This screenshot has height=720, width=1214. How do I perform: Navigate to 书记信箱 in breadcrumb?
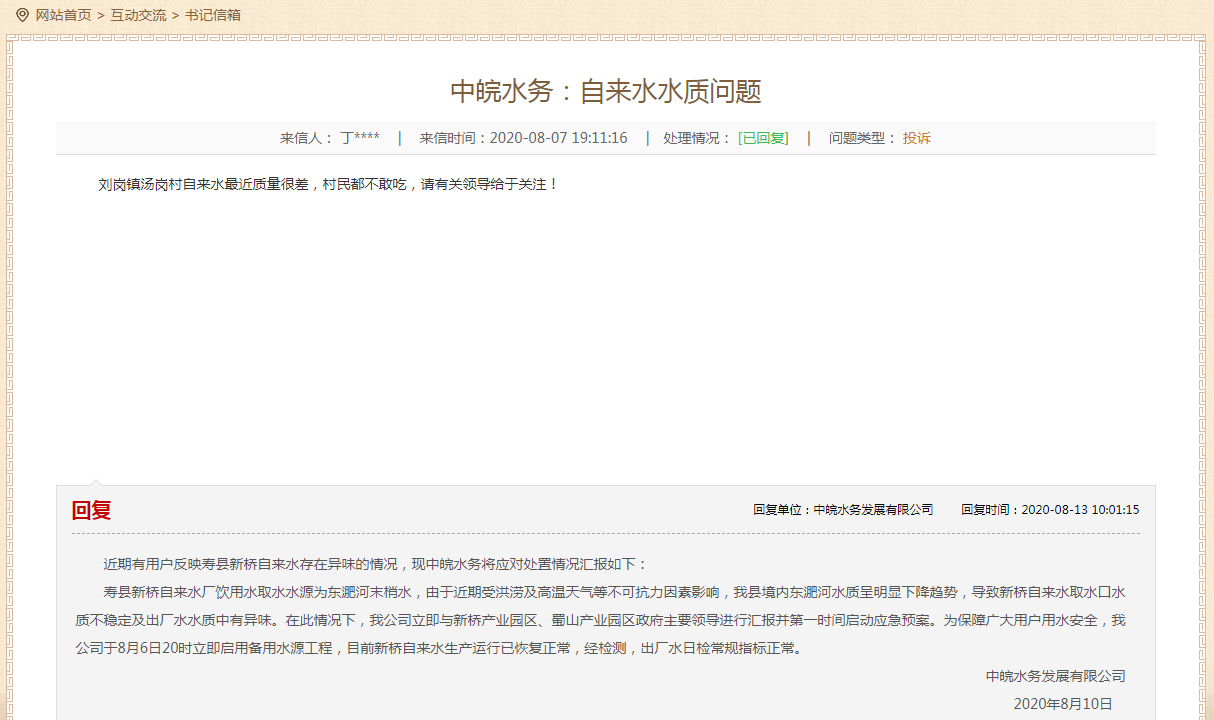212,15
